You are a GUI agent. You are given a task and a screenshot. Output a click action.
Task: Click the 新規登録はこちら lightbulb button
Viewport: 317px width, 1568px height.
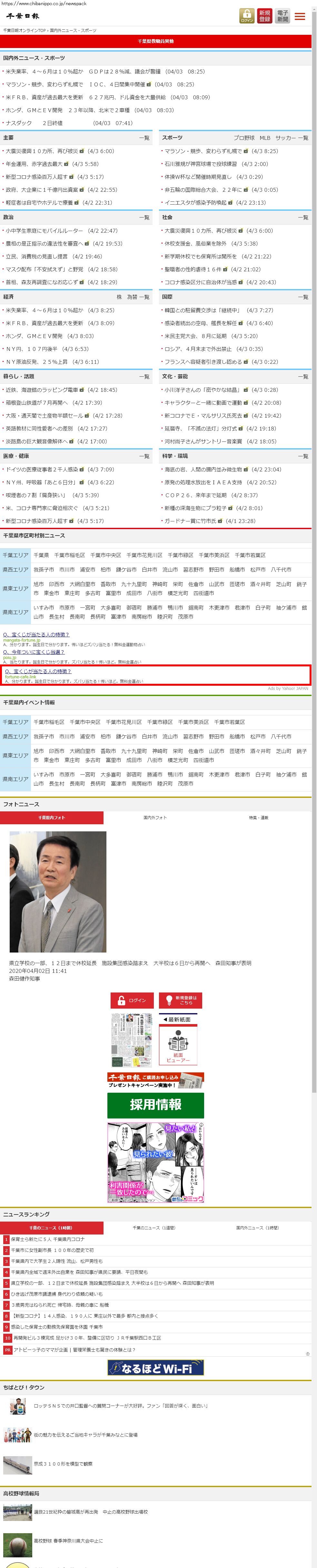(x=181, y=1000)
